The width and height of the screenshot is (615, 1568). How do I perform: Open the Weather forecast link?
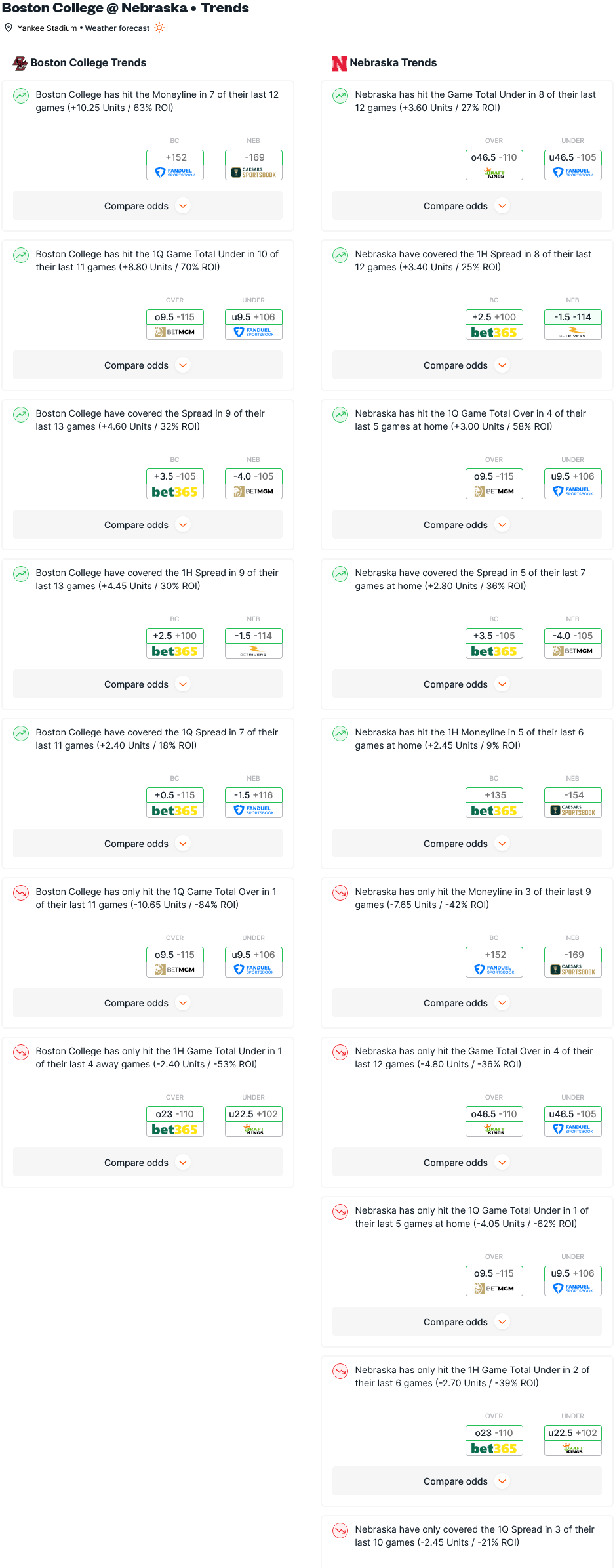point(117,28)
